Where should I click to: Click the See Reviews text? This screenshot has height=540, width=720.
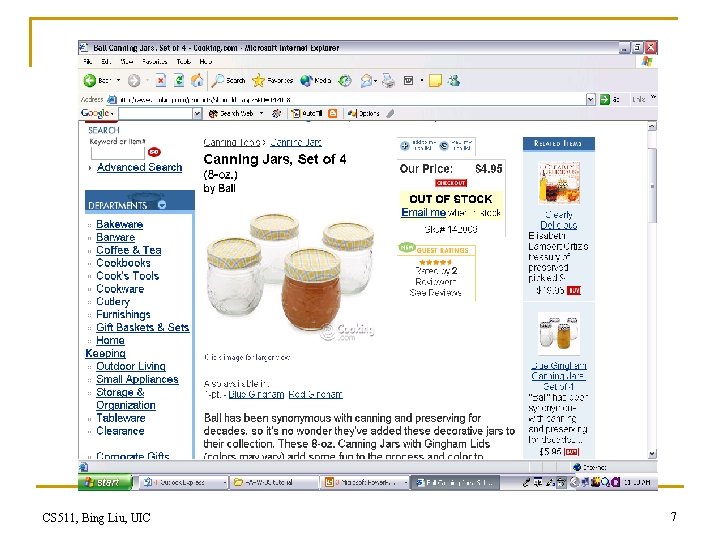coord(435,292)
